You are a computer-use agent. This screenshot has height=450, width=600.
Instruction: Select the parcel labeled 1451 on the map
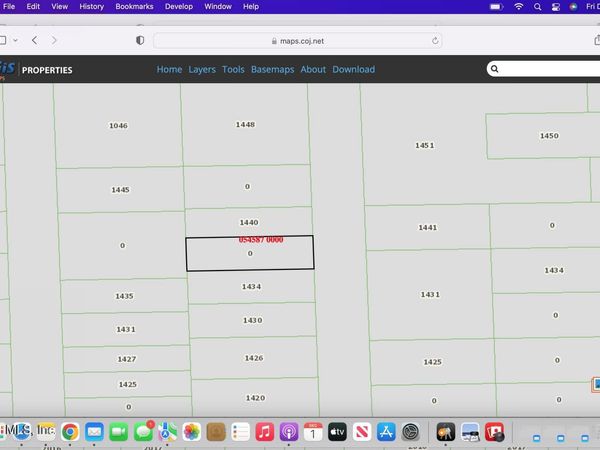coord(424,146)
